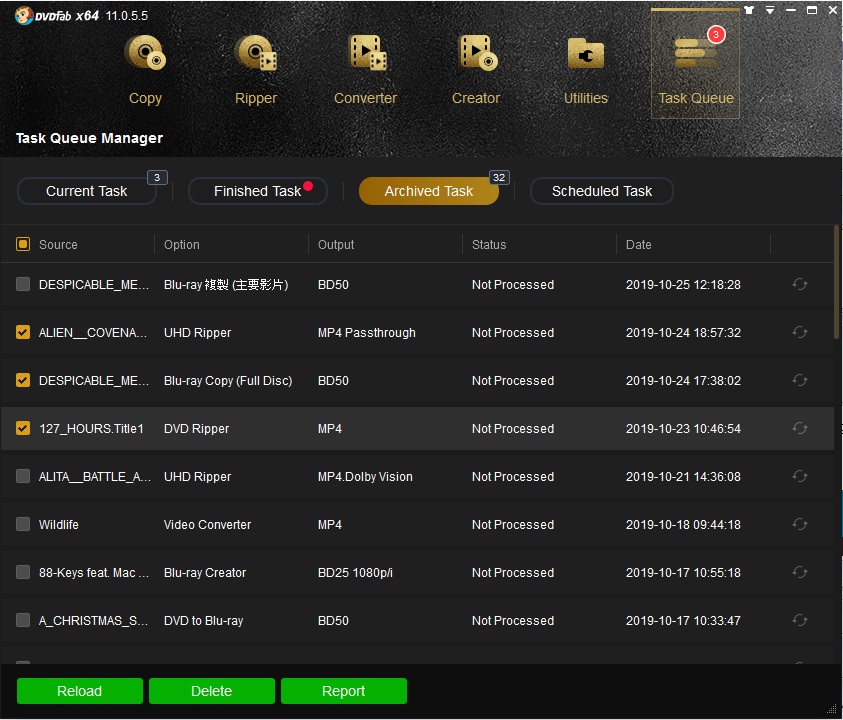Click the 32 count badge on Archived Task

click(x=499, y=177)
